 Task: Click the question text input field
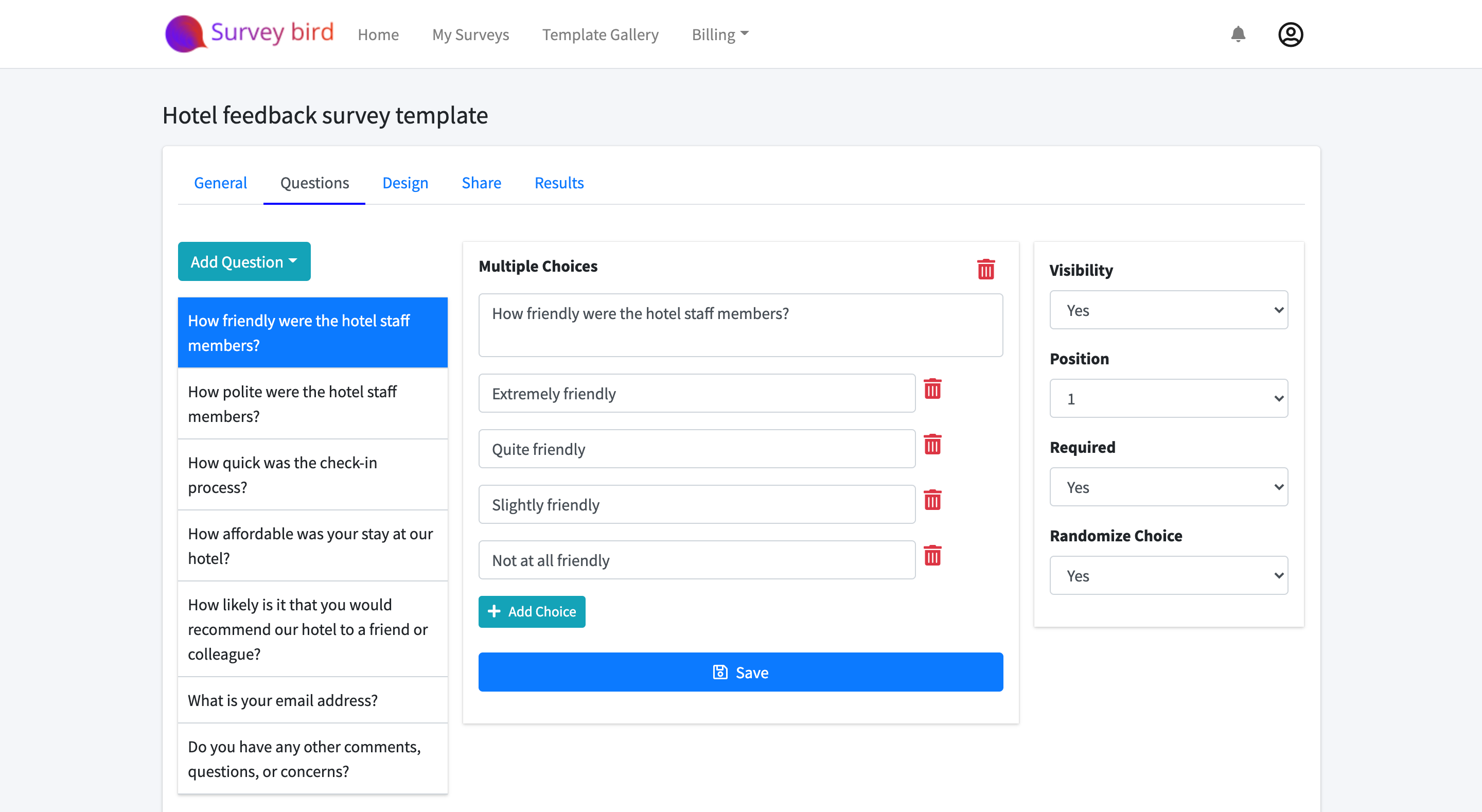click(x=740, y=325)
